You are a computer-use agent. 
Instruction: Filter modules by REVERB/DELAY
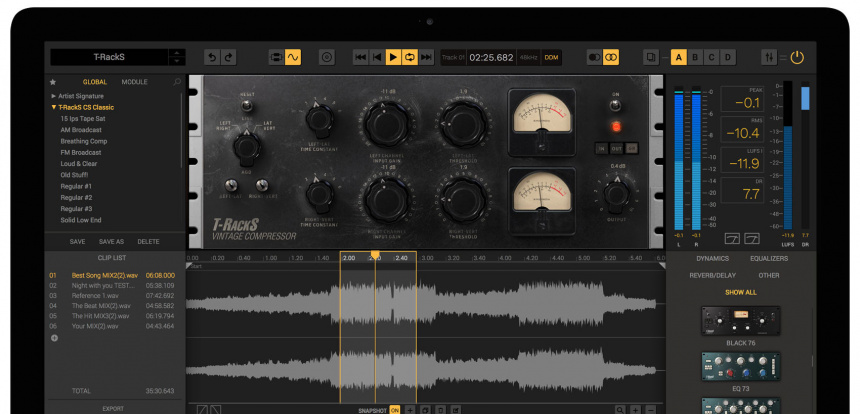[712, 276]
